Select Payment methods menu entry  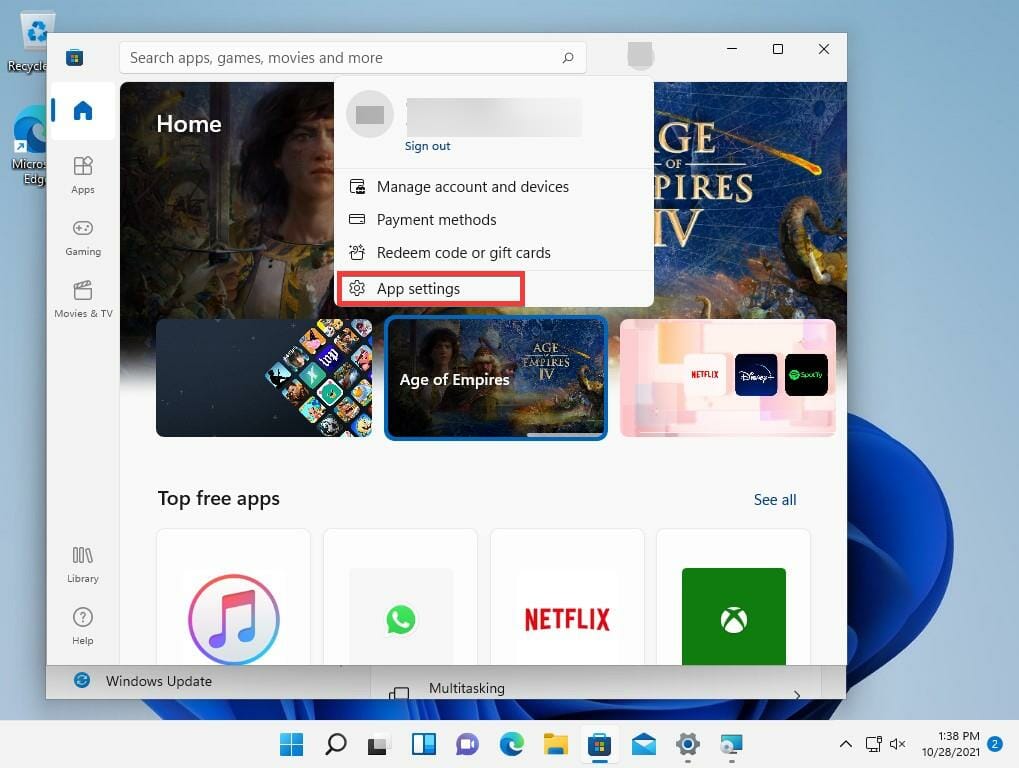click(494, 220)
